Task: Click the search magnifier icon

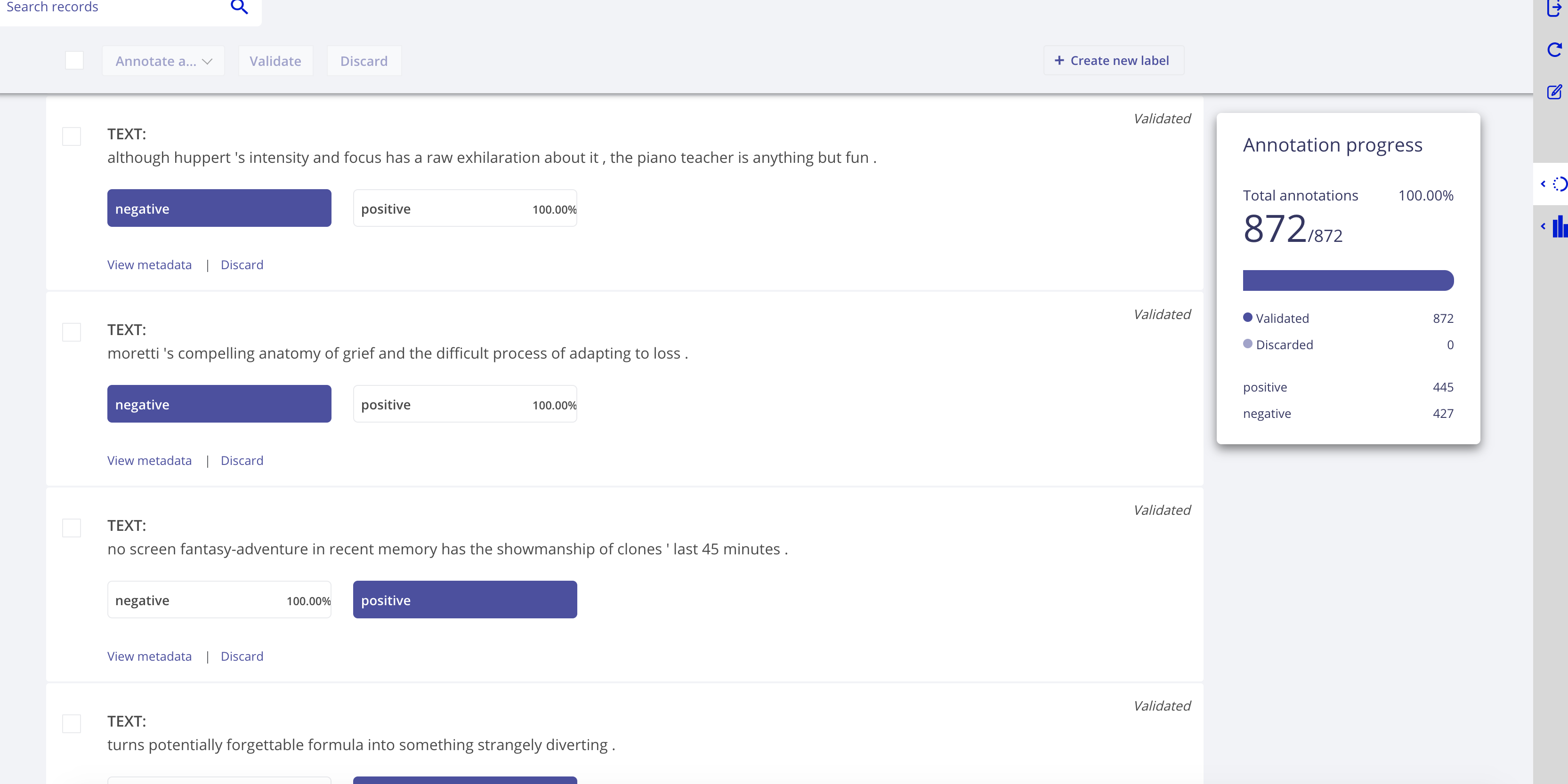Action: tap(239, 8)
